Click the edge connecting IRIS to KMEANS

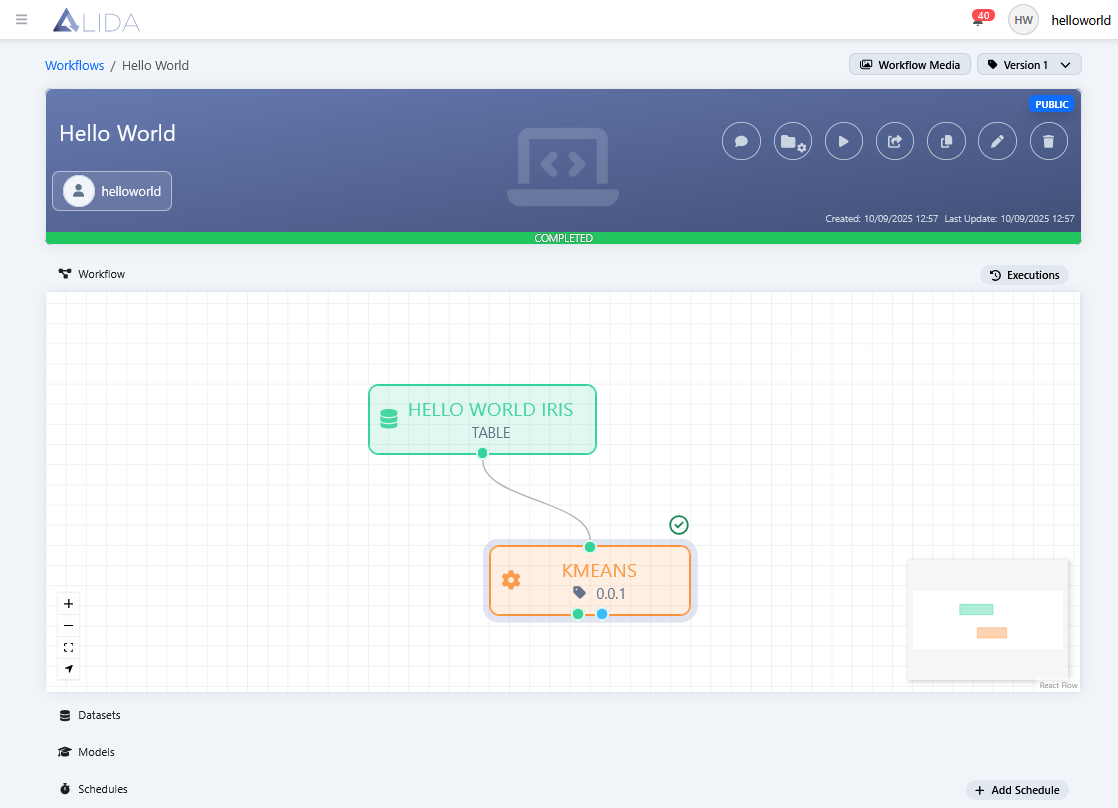coord(536,501)
